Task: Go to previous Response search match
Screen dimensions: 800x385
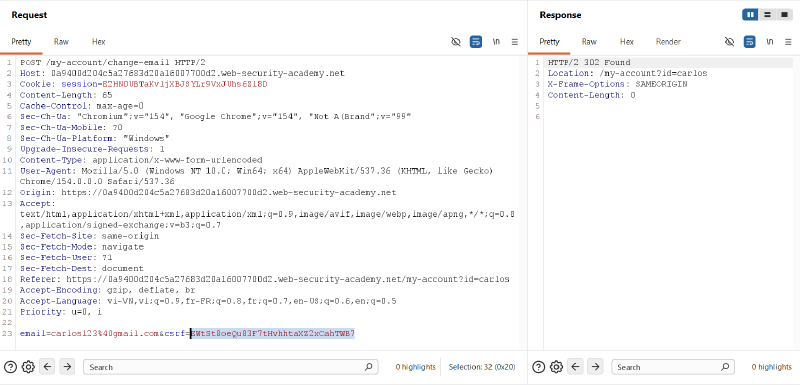Action: [575, 366]
